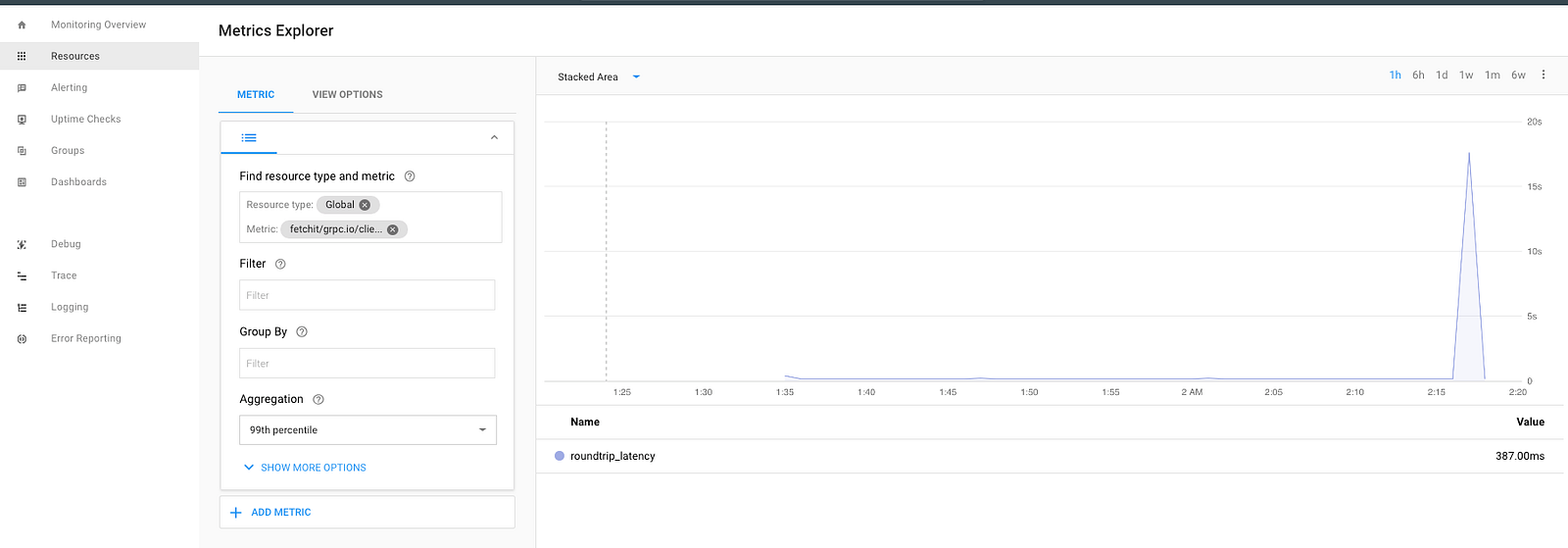This screenshot has height=548, width=1568.
Task: Click the Dashboards icon in sidebar
Action: coord(22,181)
